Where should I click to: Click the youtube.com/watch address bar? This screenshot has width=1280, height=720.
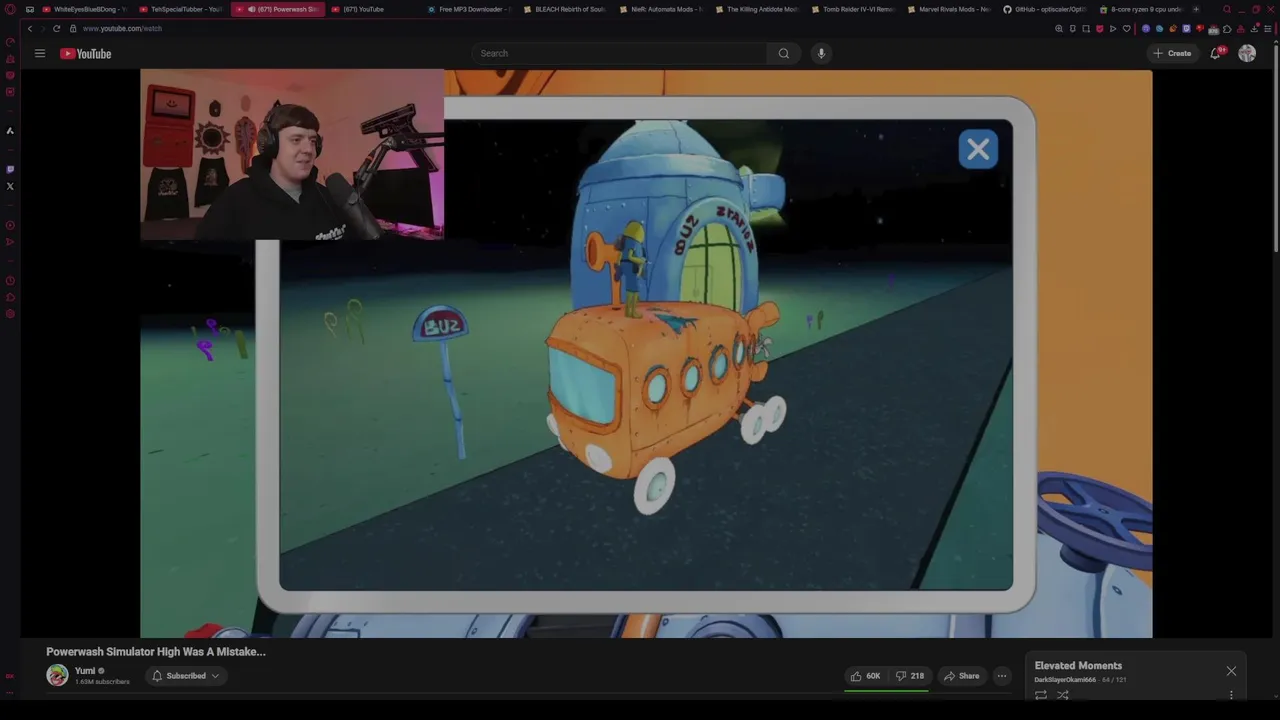(122, 28)
